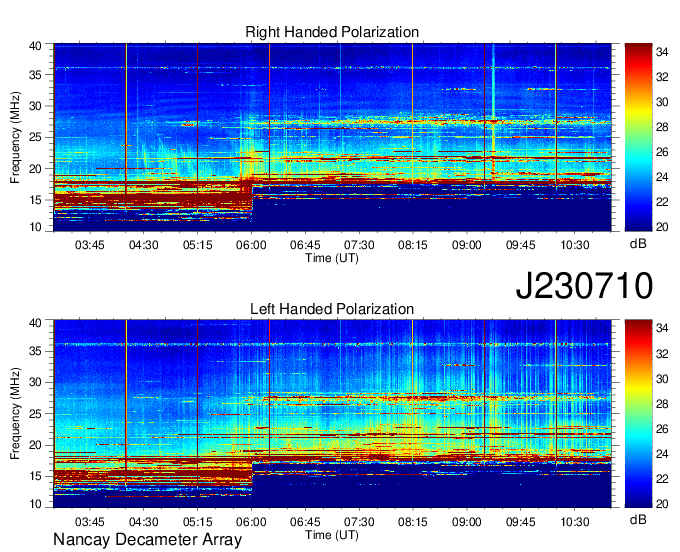Click the 35 MHz tick on Left Handed plot

(36, 351)
